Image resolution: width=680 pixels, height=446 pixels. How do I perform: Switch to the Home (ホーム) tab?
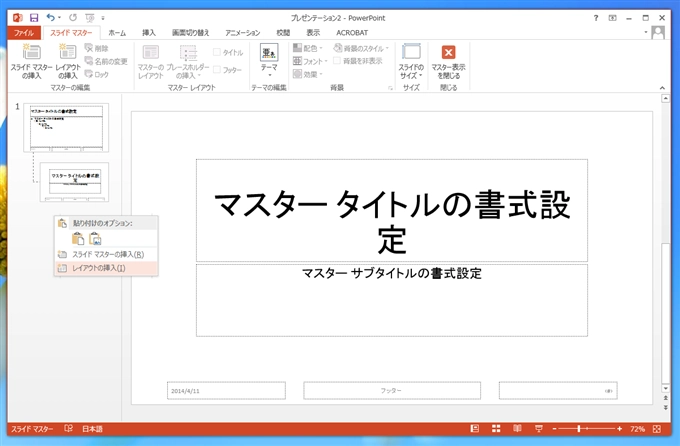click(x=117, y=33)
